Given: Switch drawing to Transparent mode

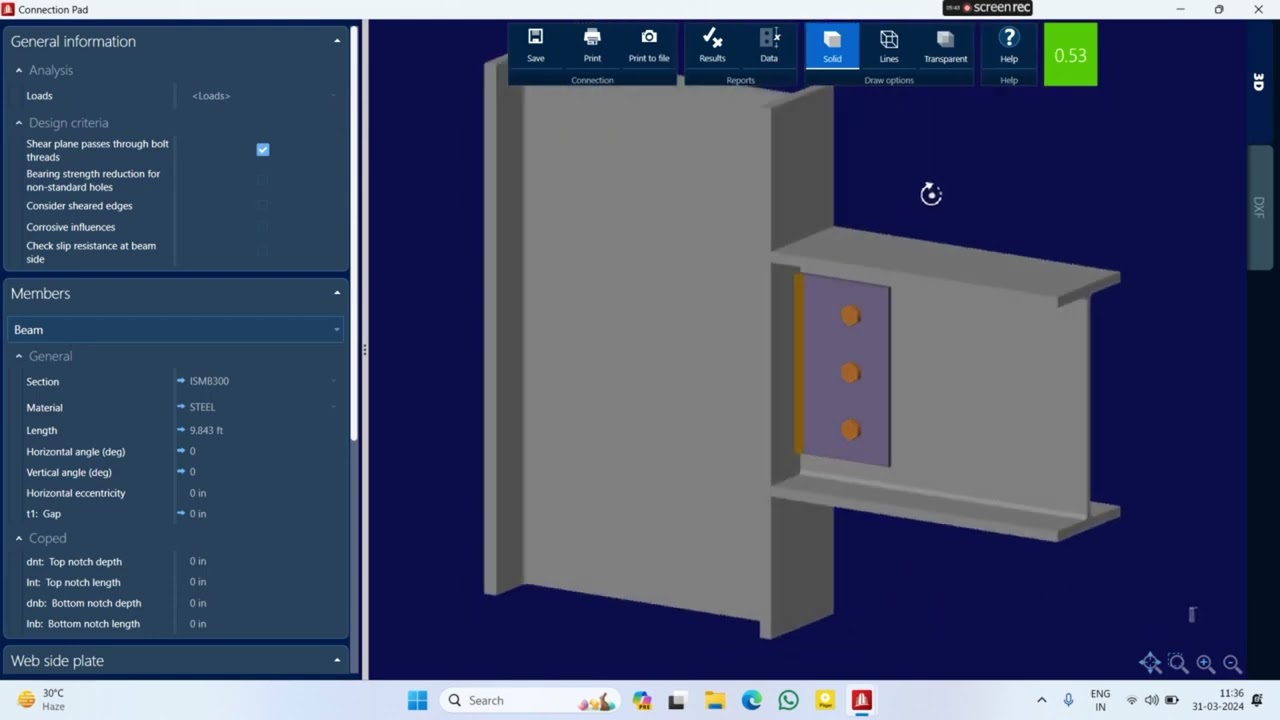Looking at the screenshot, I should (x=945, y=46).
